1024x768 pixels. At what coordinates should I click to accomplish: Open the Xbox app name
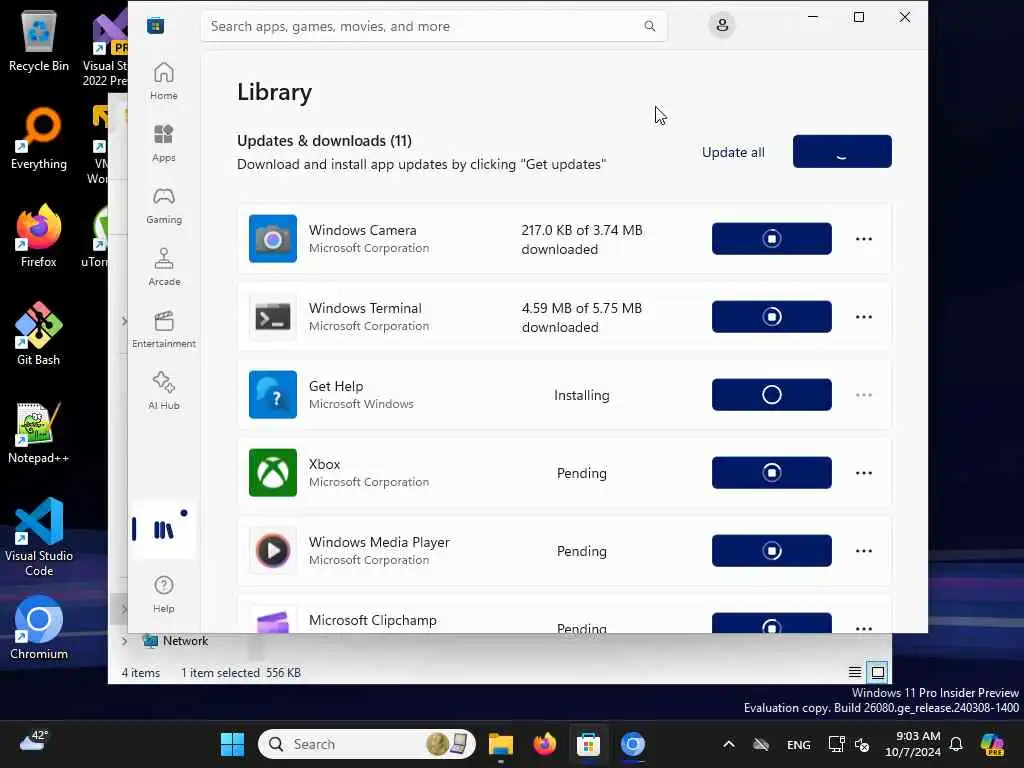325,464
